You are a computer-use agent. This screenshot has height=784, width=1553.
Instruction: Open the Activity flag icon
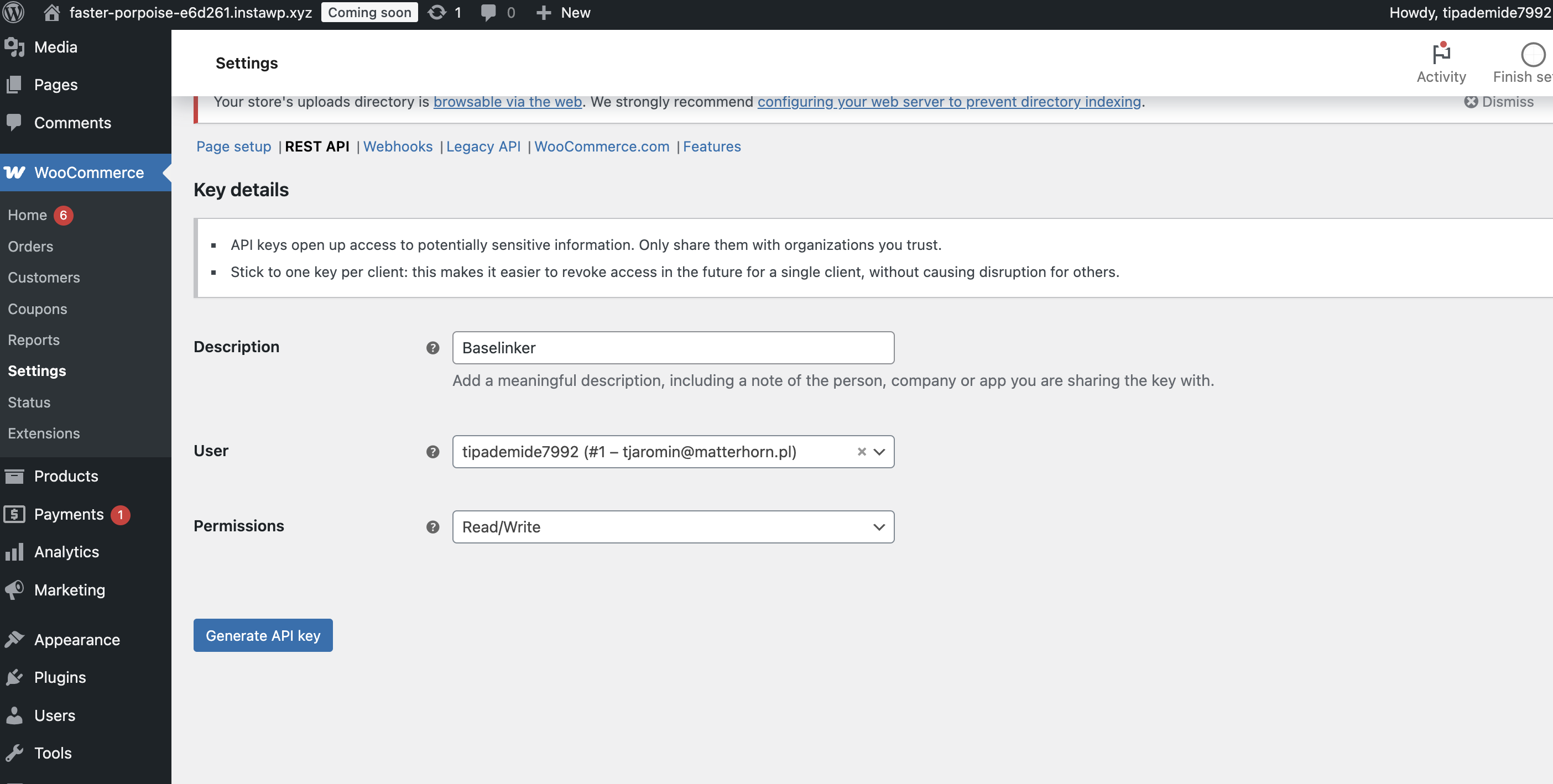pyautogui.click(x=1441, y=53)
